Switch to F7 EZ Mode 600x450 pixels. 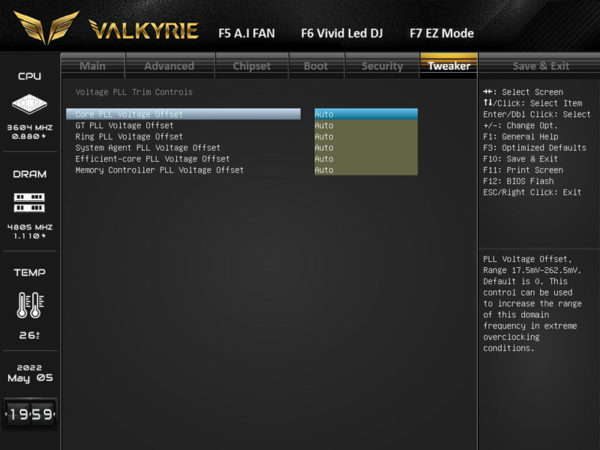click(x=442, y=33)
